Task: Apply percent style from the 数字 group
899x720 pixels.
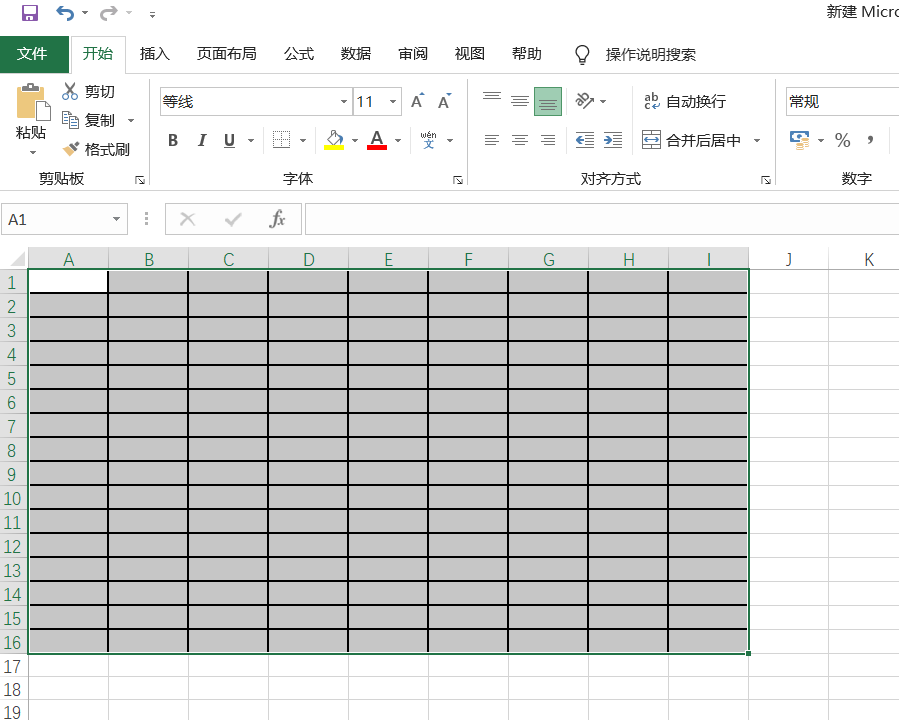Action: [843, 140]
